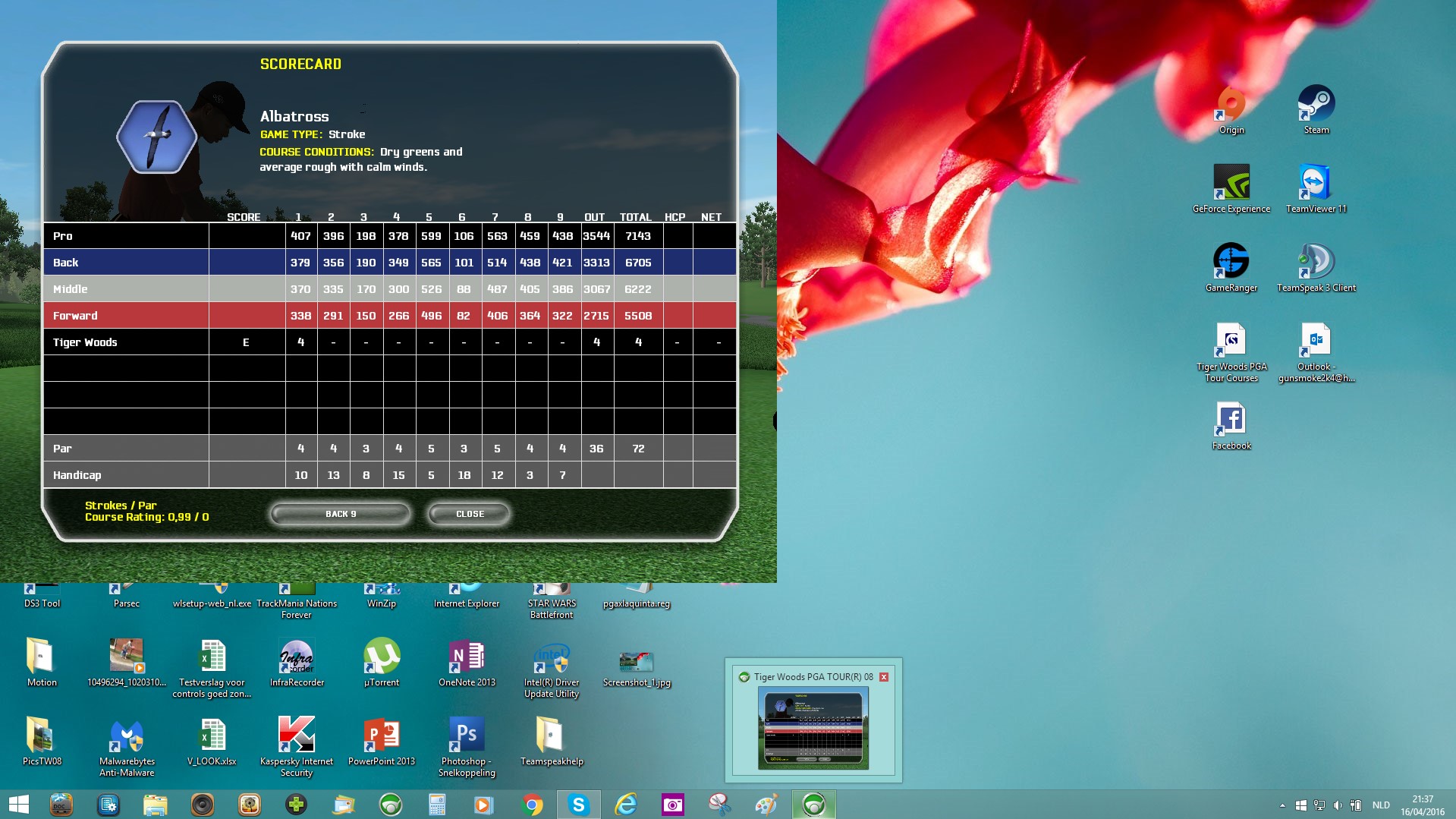This screenshot has width=1456, height=819.
Task: Click the STAR WARS Battlefront label
Action: [x=552, y=609]
